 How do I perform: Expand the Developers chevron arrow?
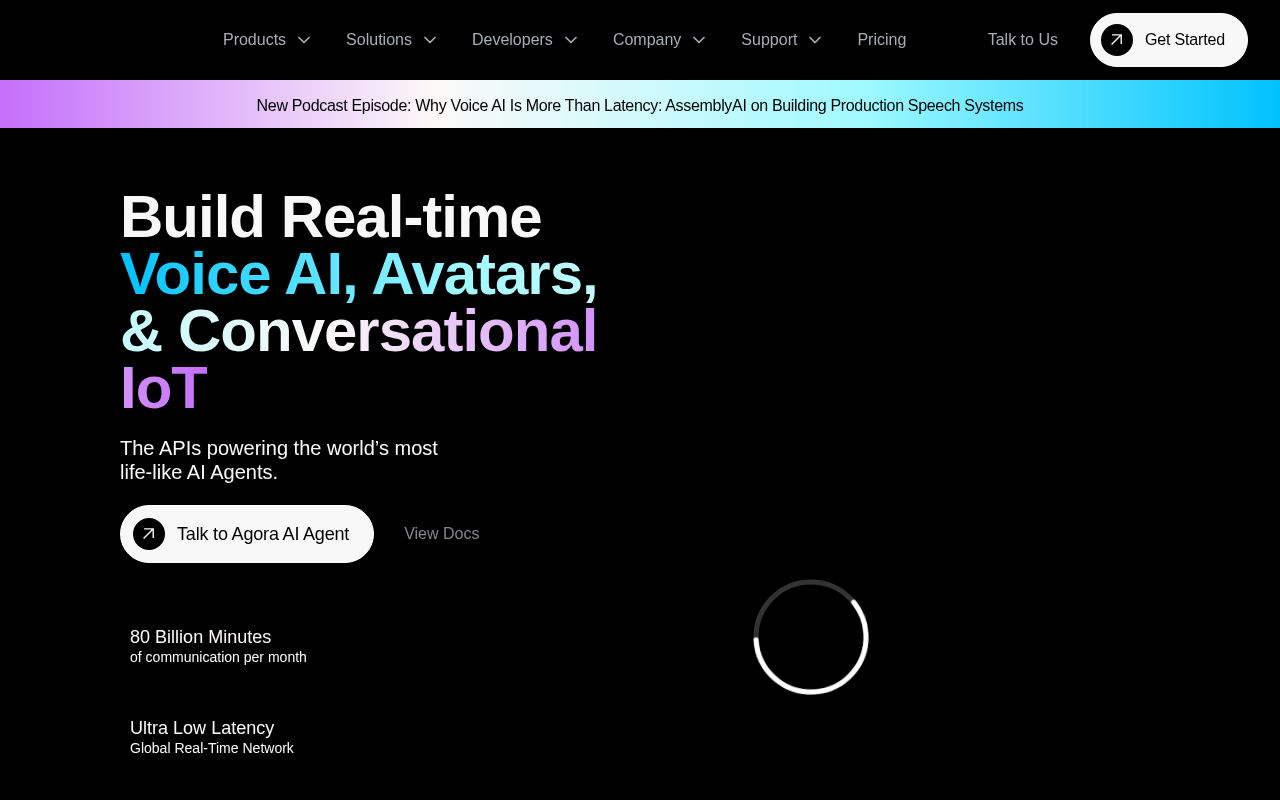pos(571,40)
